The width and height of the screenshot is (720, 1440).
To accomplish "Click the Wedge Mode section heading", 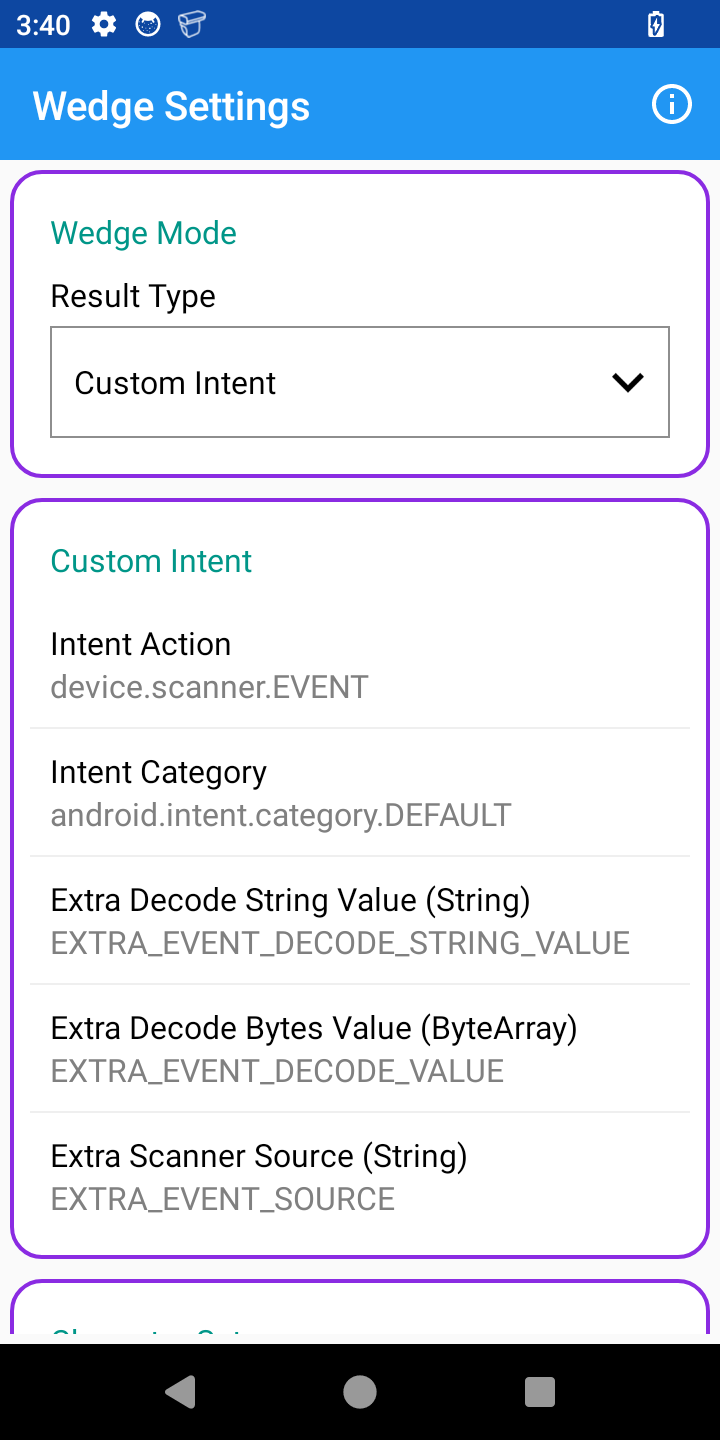I will point(144,233).
